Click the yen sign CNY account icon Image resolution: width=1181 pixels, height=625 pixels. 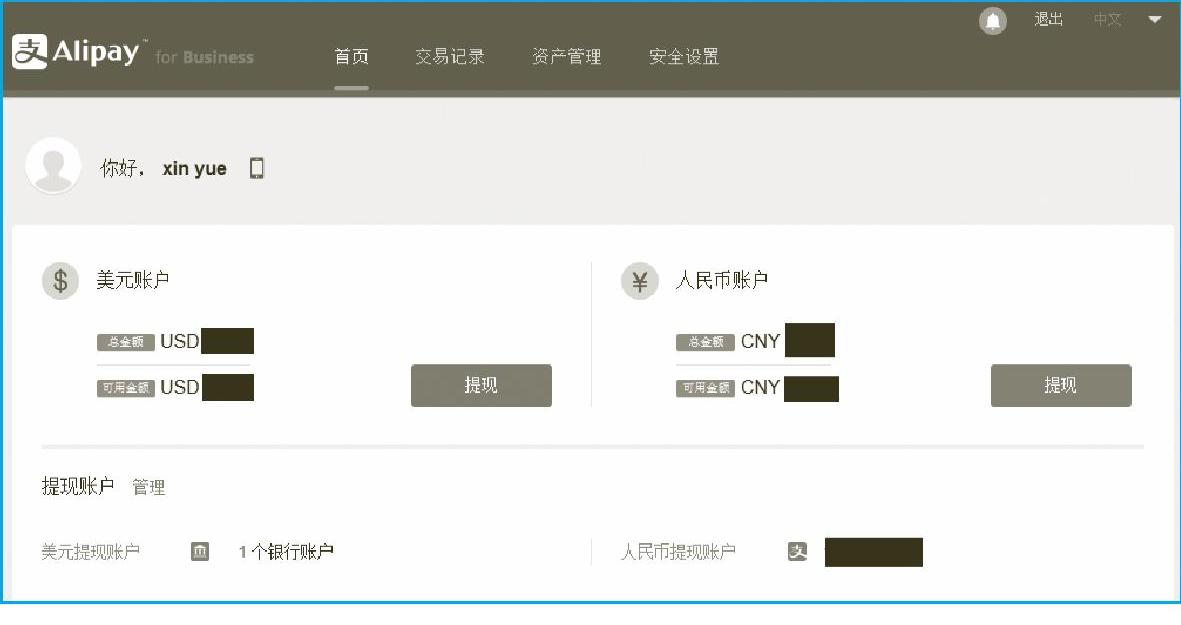[640, 281]
